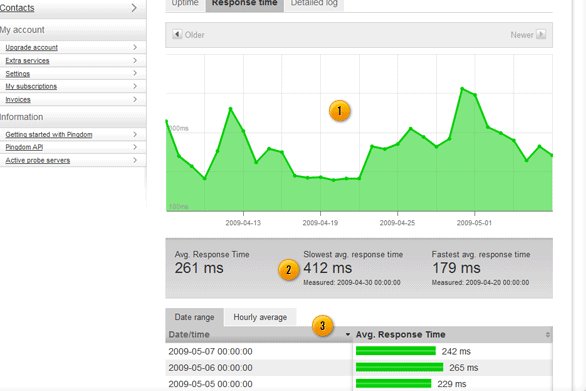The height and width of the screenshot is (391, 586).
Task: Open the Pingdom API link
Action: pos(24,147)
